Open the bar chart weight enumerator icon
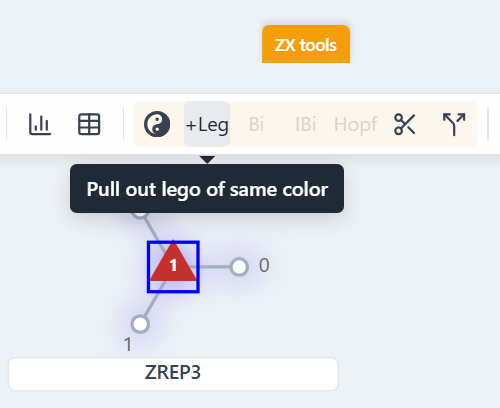This screenshot has height=408, width=500. [x=40, y=124]
